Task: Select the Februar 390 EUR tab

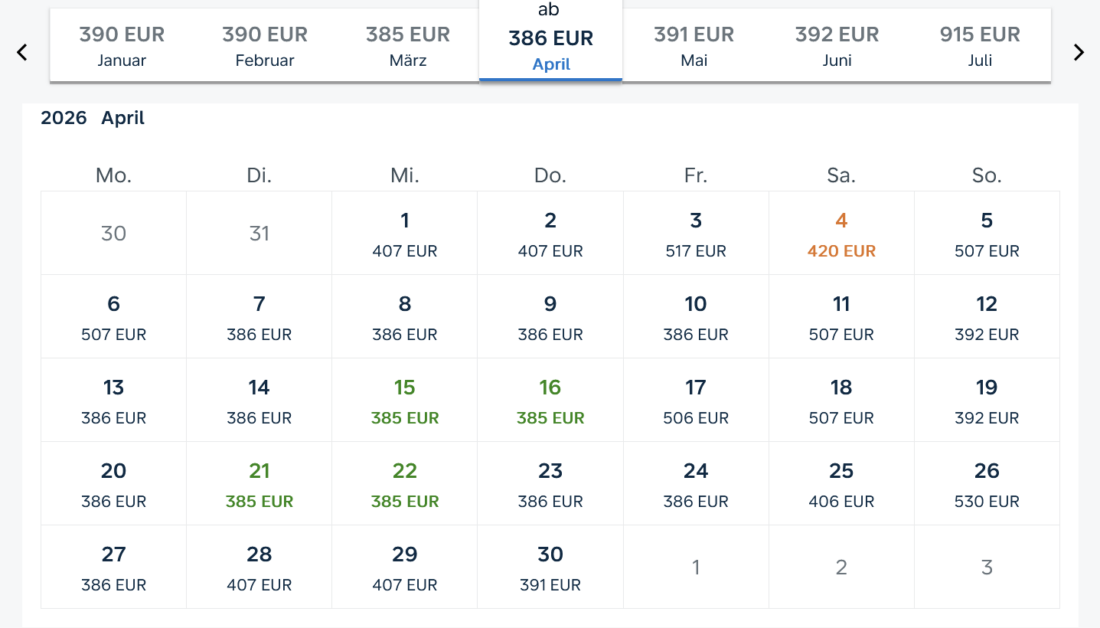Action: pos(265,46)
